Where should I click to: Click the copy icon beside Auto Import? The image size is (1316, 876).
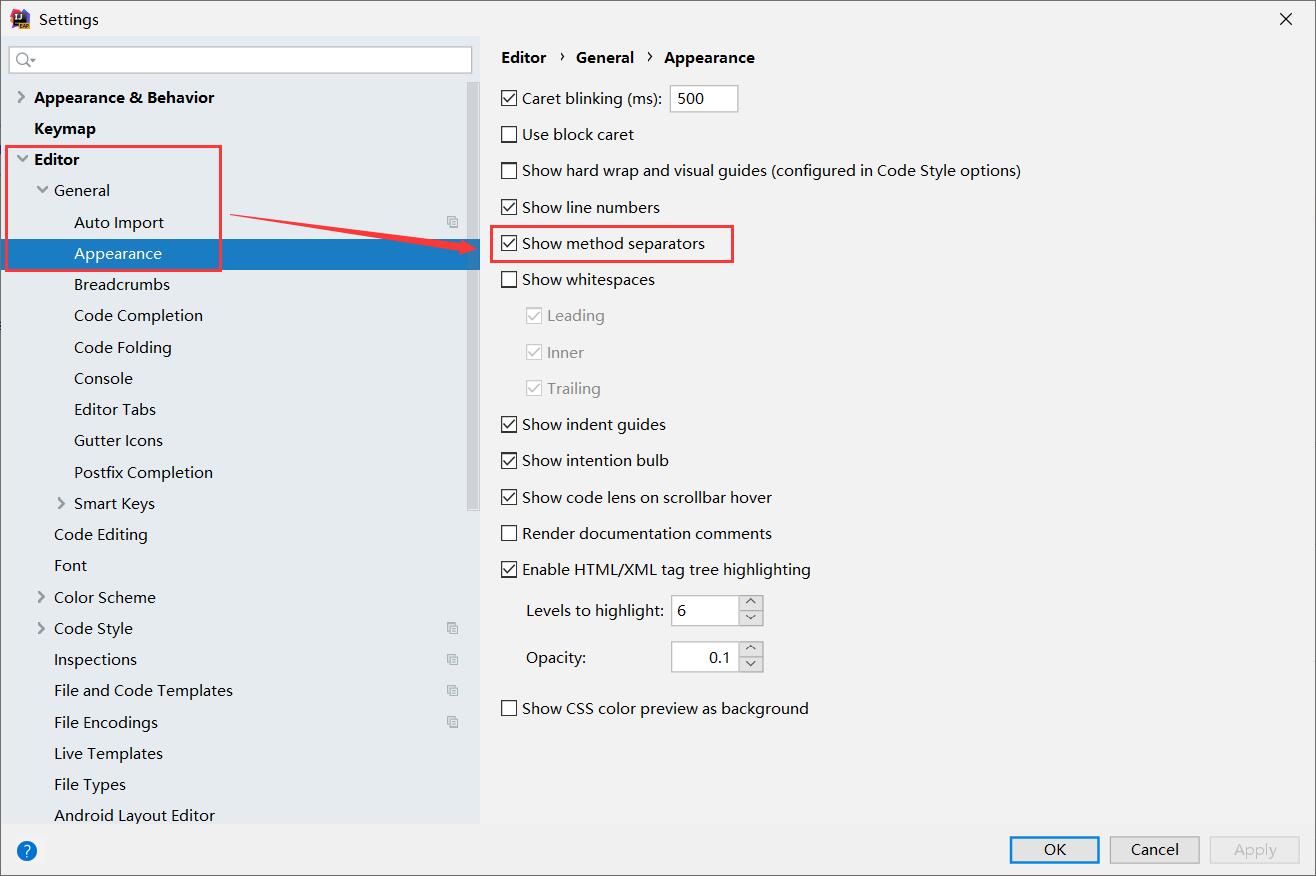[452, 222]
